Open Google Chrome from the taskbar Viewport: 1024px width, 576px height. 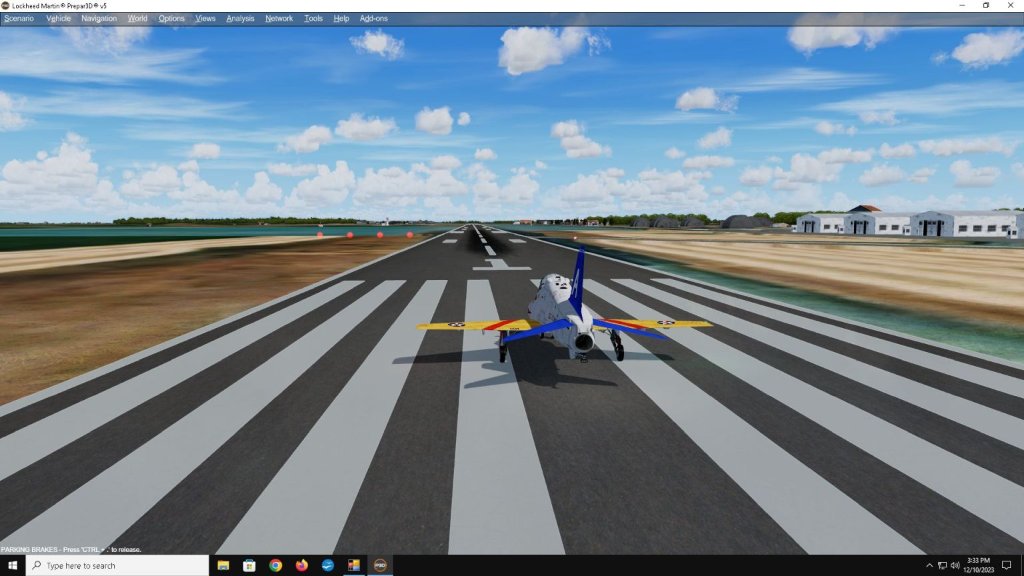[275, 565]
